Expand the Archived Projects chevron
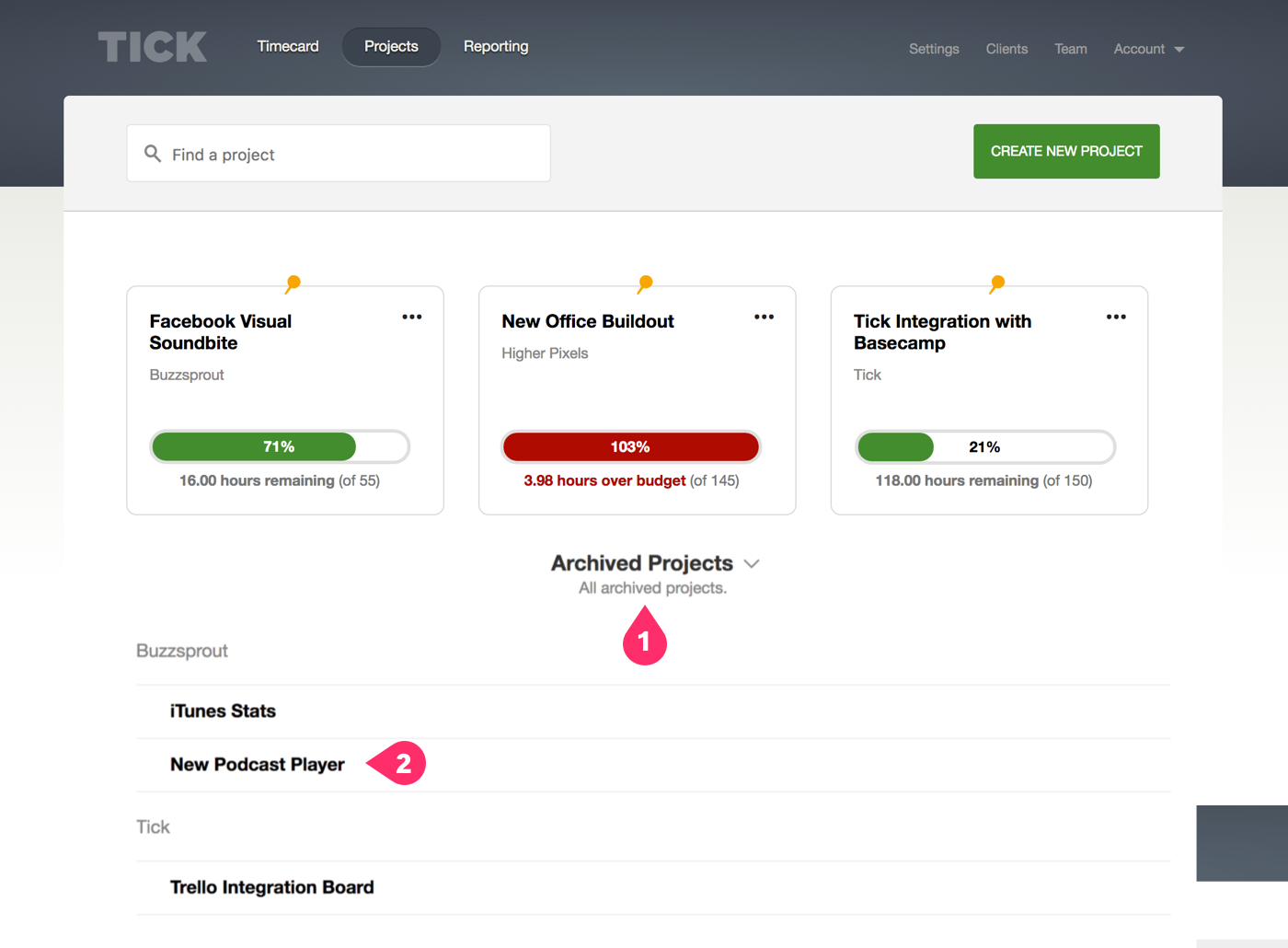The width and height of the screenshot is (1288, 948). [x=752, y=563]
